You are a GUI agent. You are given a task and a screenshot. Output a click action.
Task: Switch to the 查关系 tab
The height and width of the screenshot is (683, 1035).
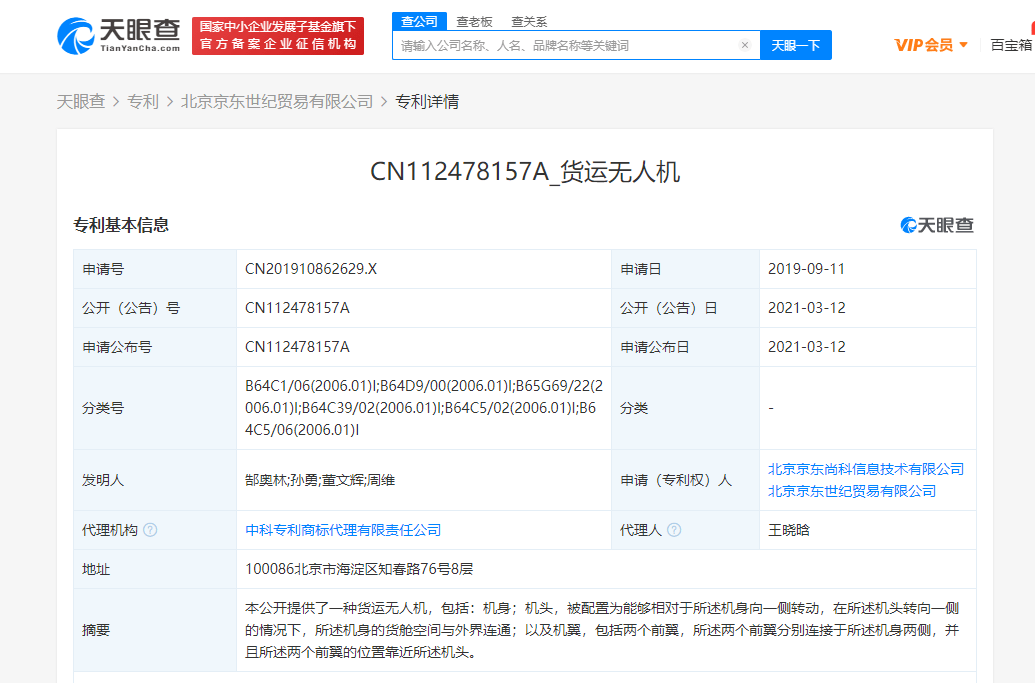529,21
